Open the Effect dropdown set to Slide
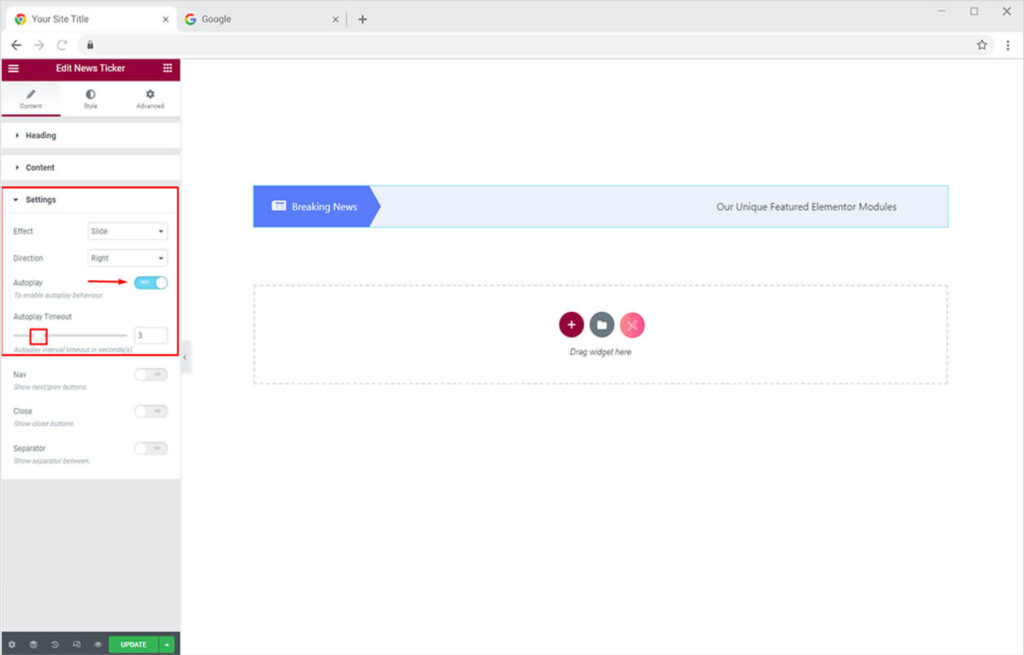Viewport: 1024px width, 655px height. click(x=128, y=231)
